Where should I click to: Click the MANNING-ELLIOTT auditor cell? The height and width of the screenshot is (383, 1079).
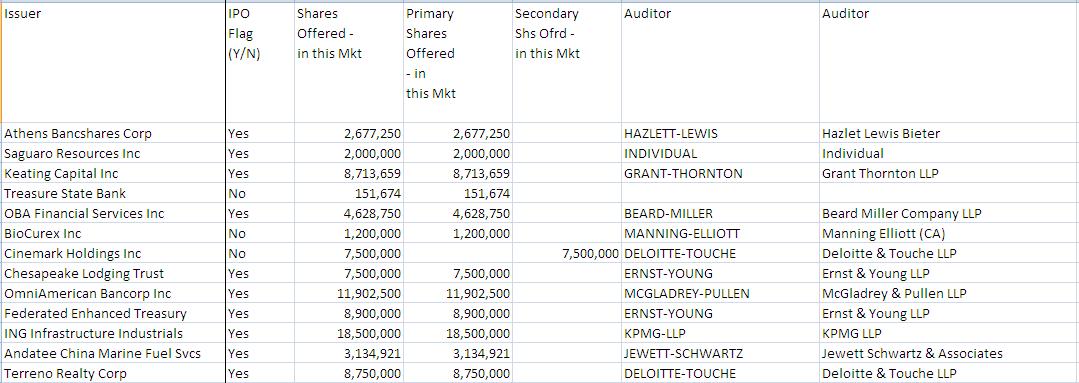click(x=720, y=233)
